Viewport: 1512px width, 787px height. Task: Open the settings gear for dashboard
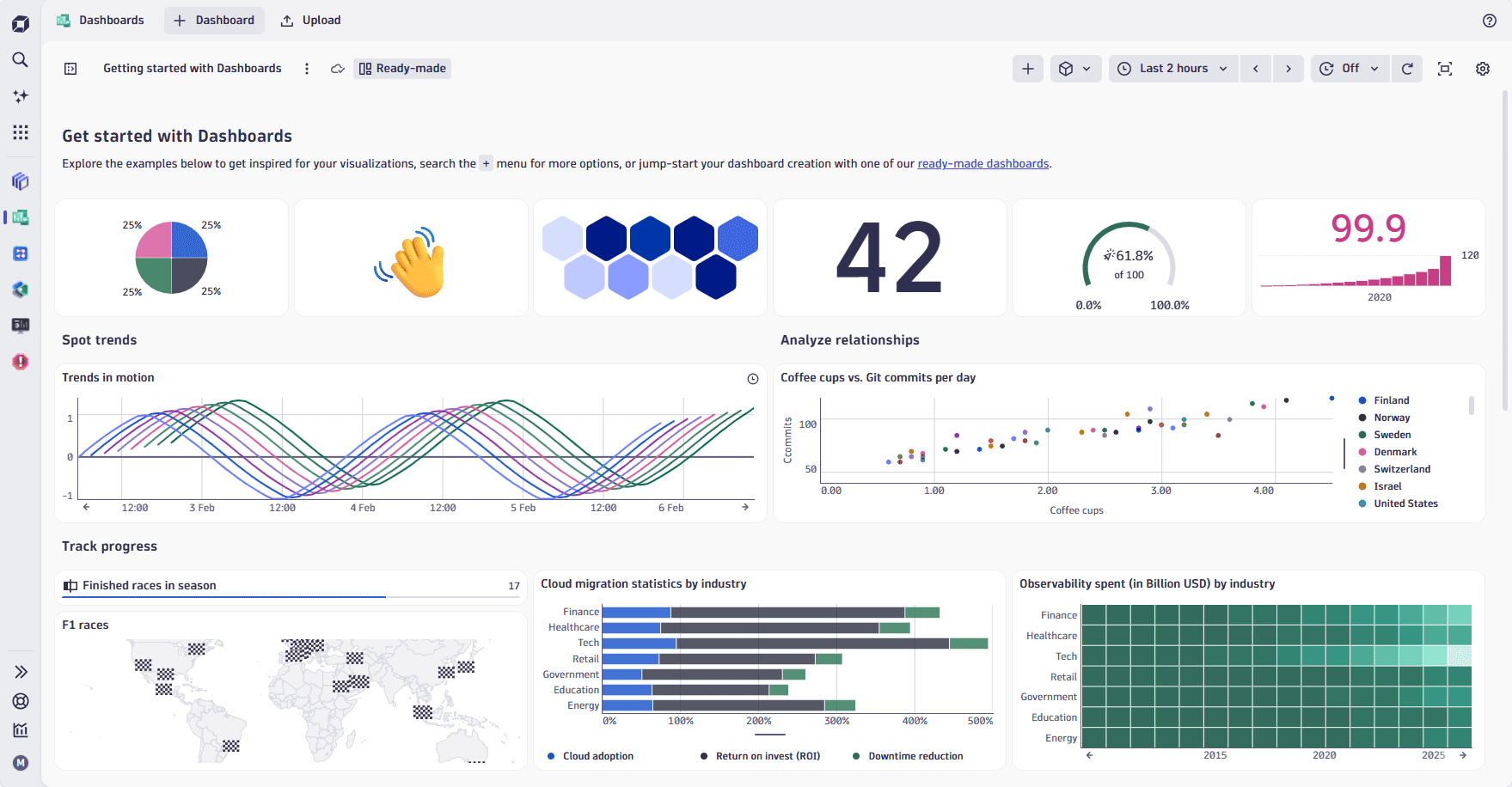(x=1483, y=69)
